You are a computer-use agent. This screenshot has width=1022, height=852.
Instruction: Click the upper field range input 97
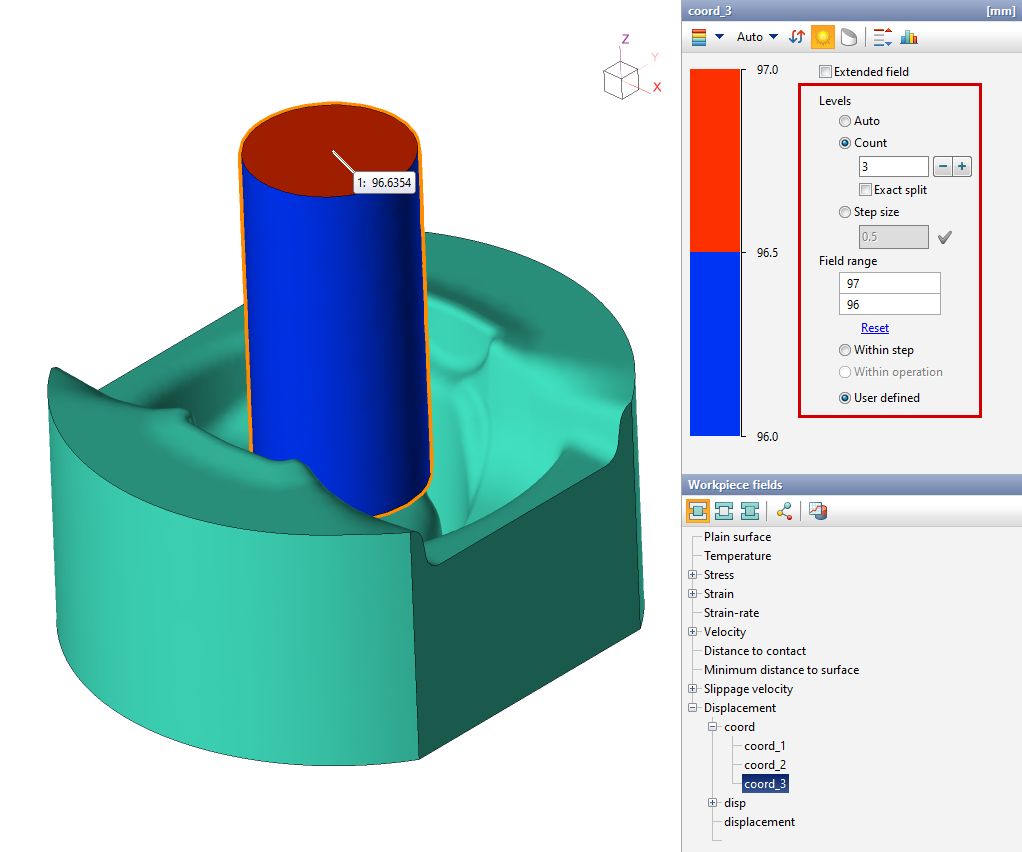point(889,284)
